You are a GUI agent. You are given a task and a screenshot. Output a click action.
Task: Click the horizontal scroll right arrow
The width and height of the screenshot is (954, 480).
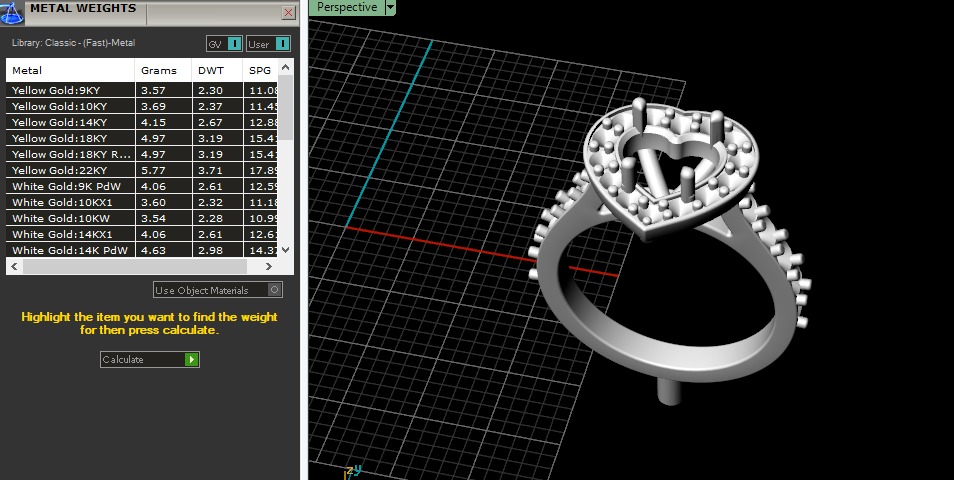(x=269, y=266)
